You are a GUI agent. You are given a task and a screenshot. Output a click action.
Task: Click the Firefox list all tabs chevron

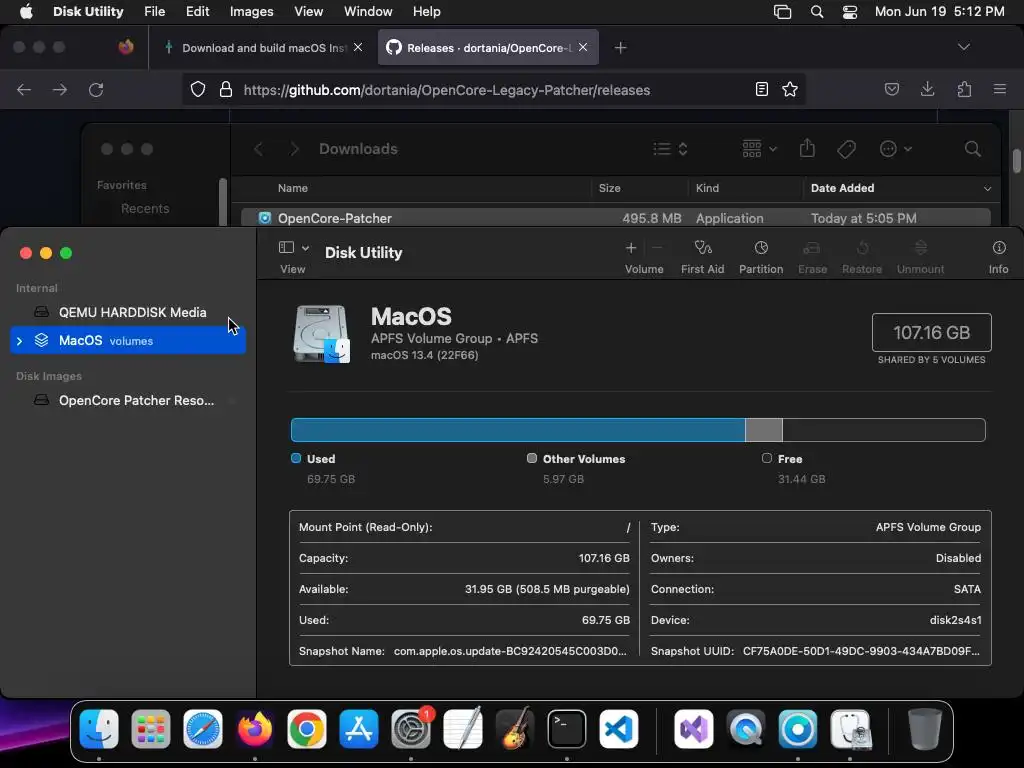pos(963,47)
